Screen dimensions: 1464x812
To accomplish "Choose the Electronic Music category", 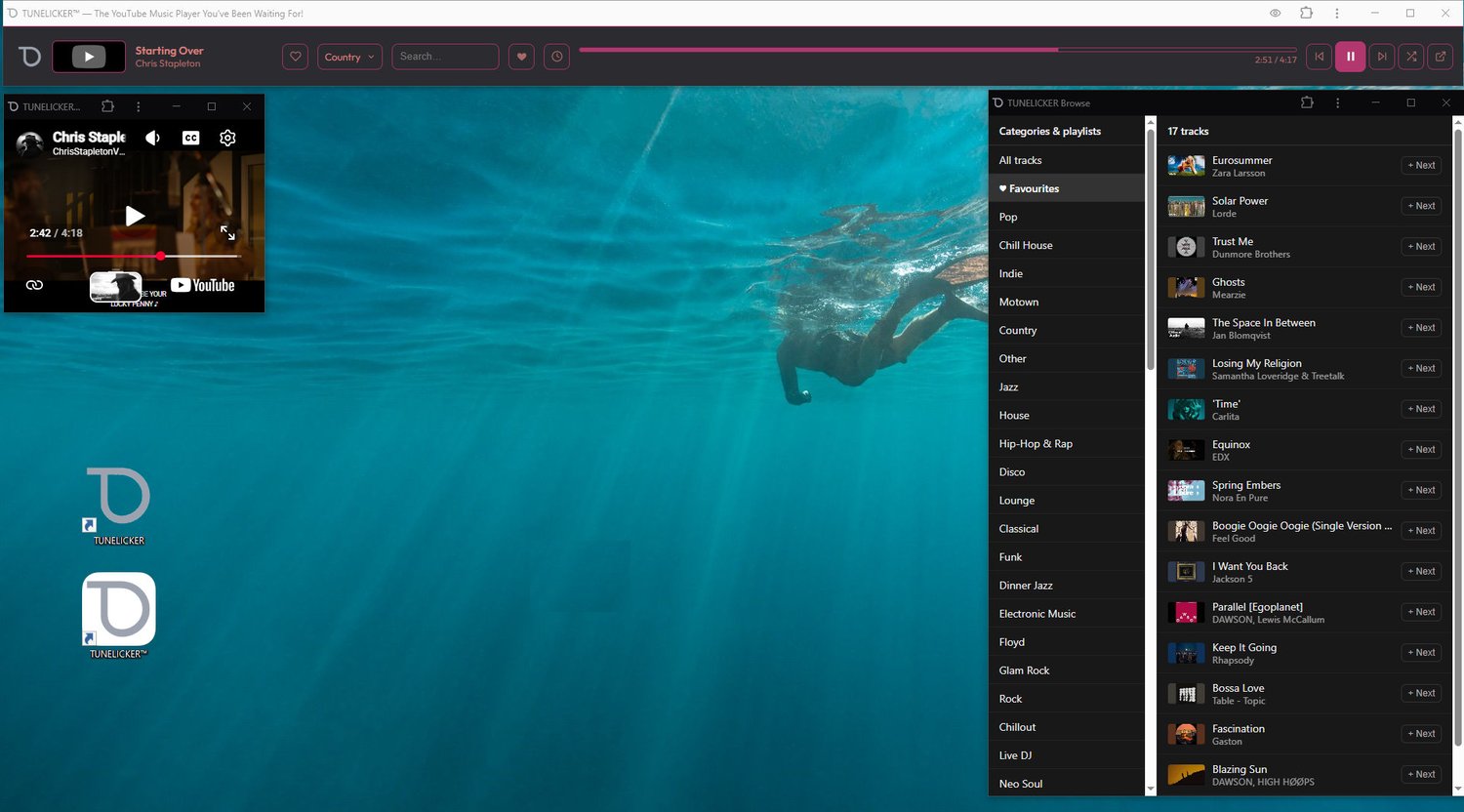I will [1067, 613].
